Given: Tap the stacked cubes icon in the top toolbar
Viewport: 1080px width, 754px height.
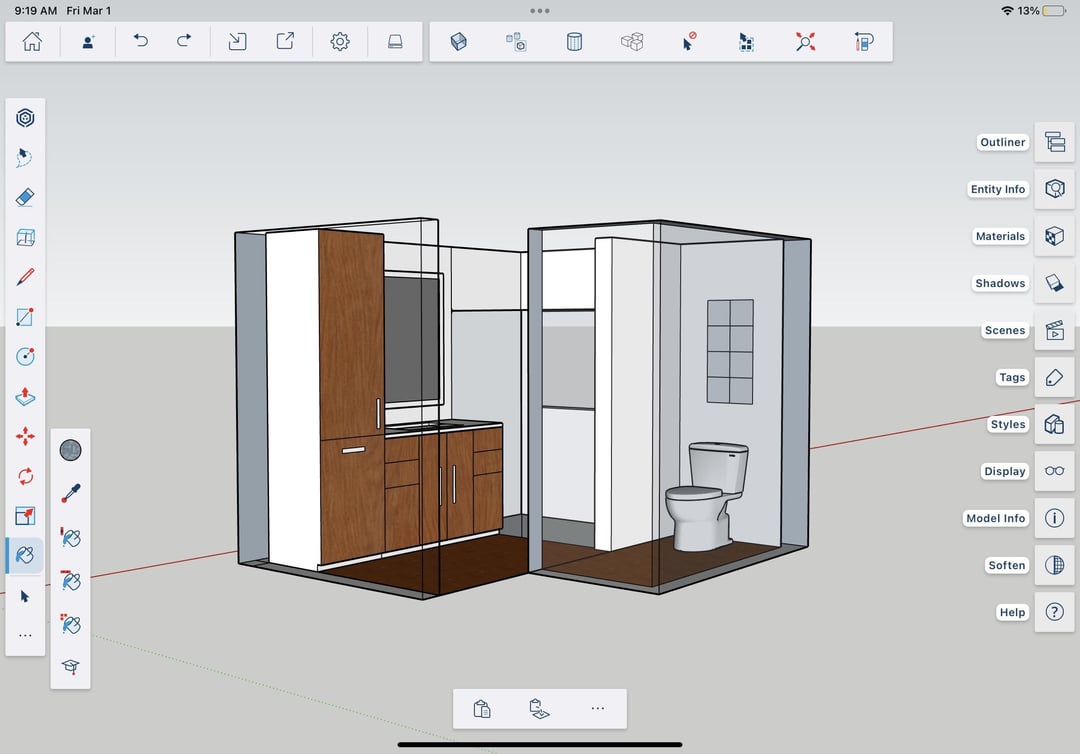Looking at the screenshot, I should 632,41.
